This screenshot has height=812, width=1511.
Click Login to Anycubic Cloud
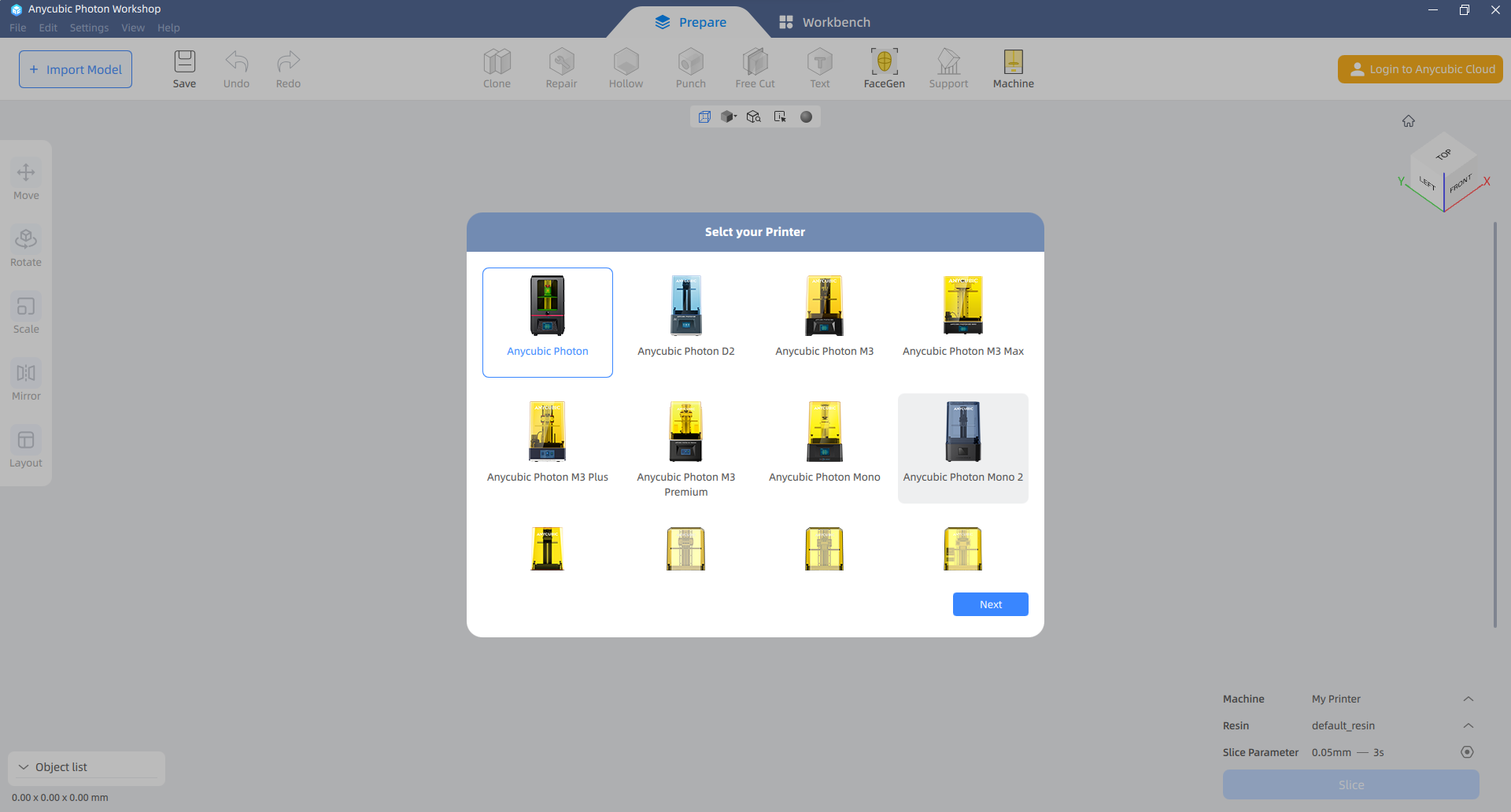[x=1420, y=69]
